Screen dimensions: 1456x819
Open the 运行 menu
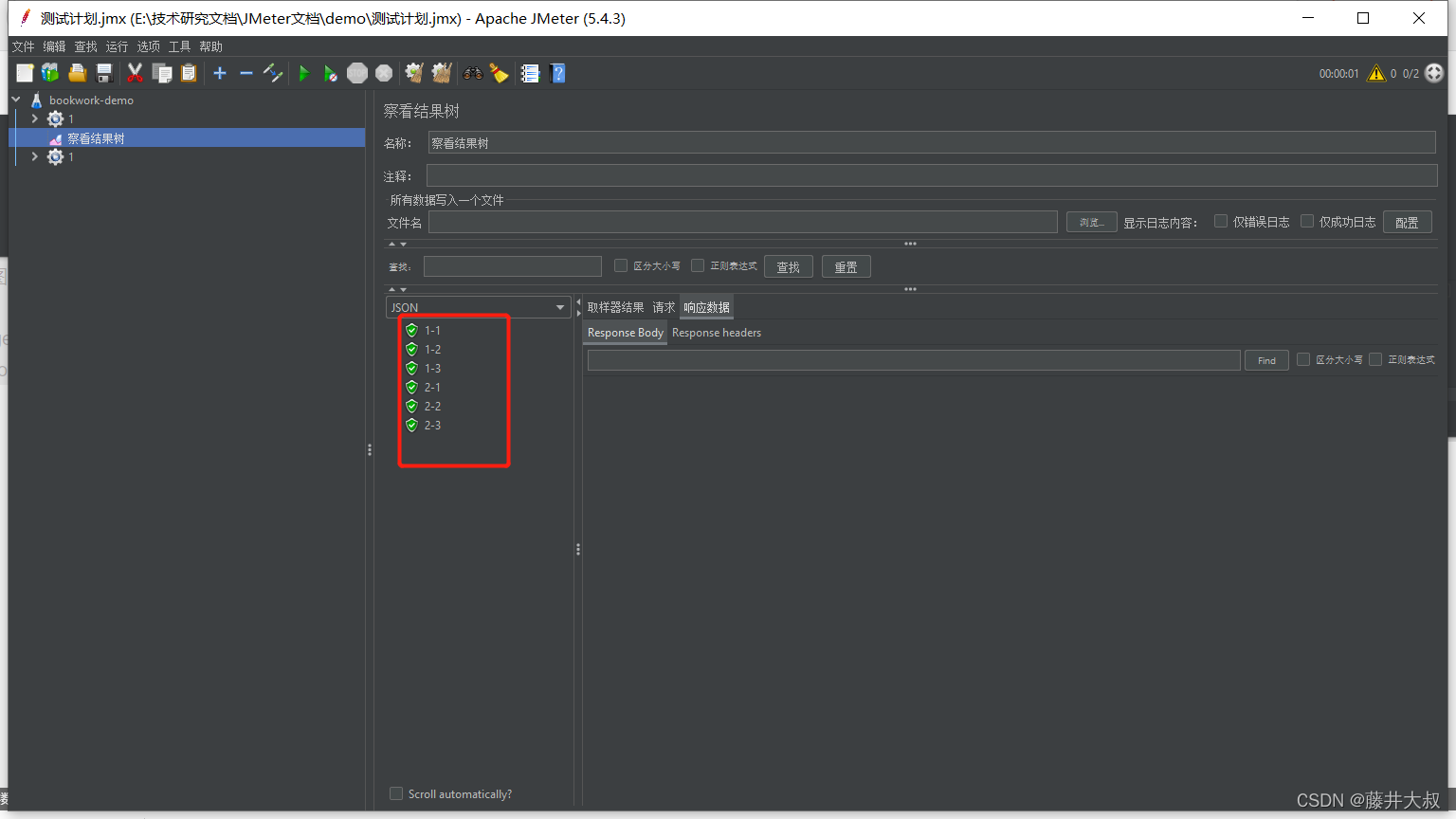pyautogui.click(x=117, y=46)
